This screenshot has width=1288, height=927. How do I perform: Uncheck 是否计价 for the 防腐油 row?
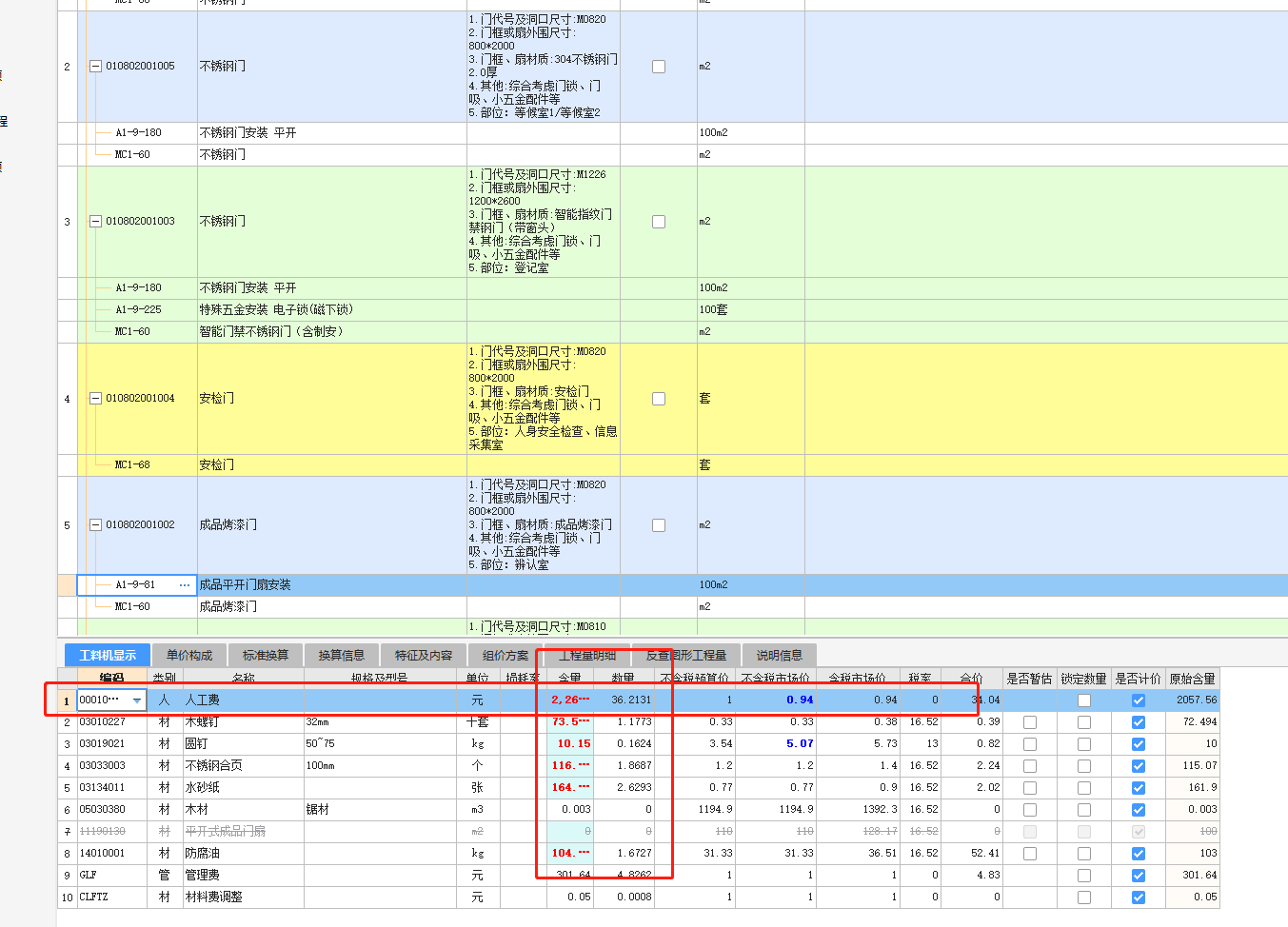tap(1139, 854)
